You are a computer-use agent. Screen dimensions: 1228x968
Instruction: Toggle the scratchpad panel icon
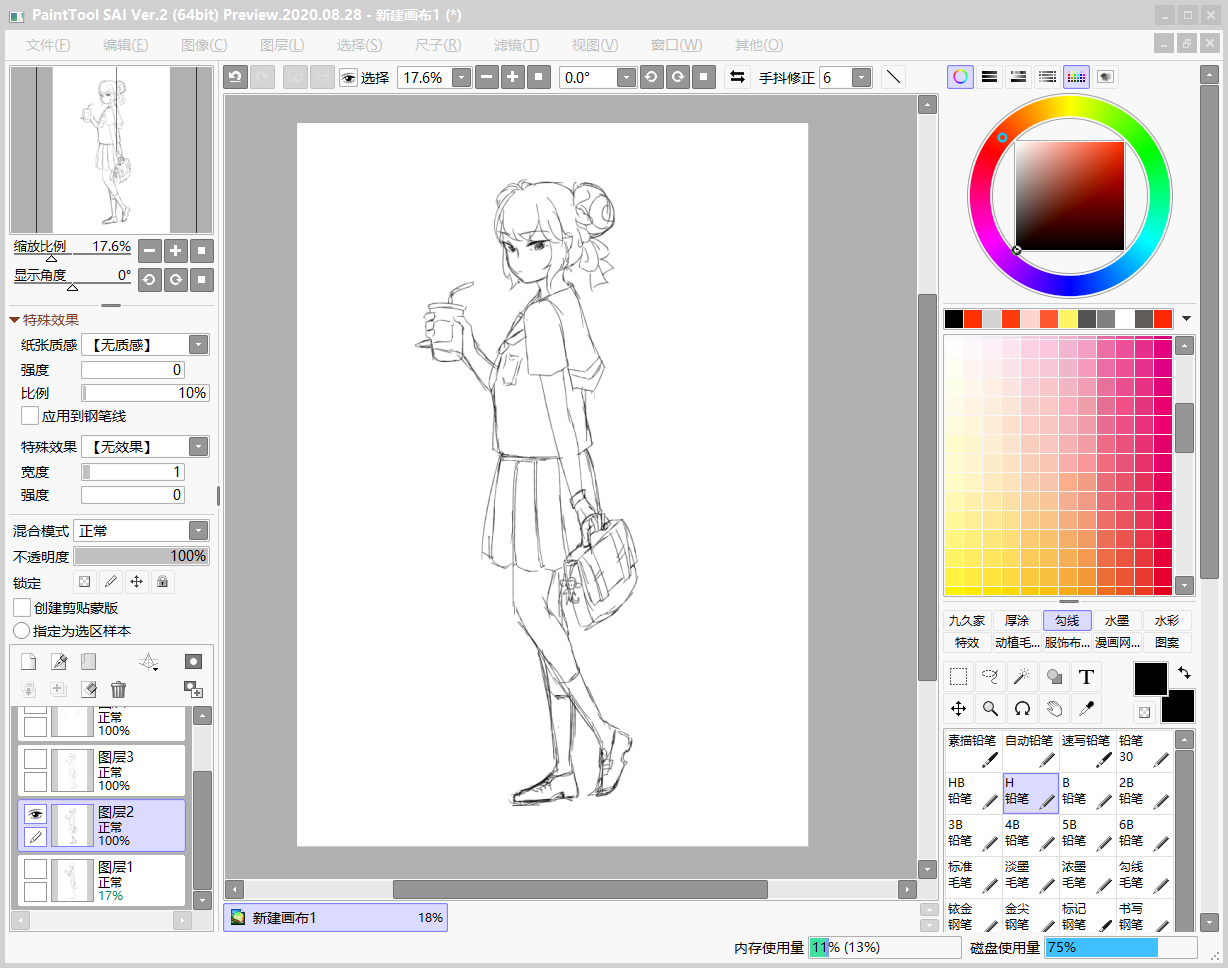[1105, 76]
